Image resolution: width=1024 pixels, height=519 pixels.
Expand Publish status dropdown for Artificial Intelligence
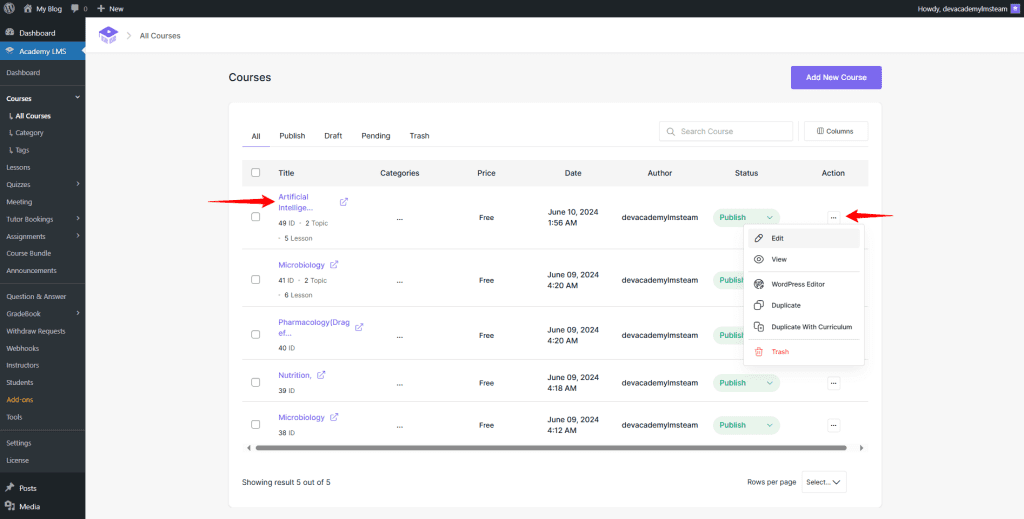[769, 217]
